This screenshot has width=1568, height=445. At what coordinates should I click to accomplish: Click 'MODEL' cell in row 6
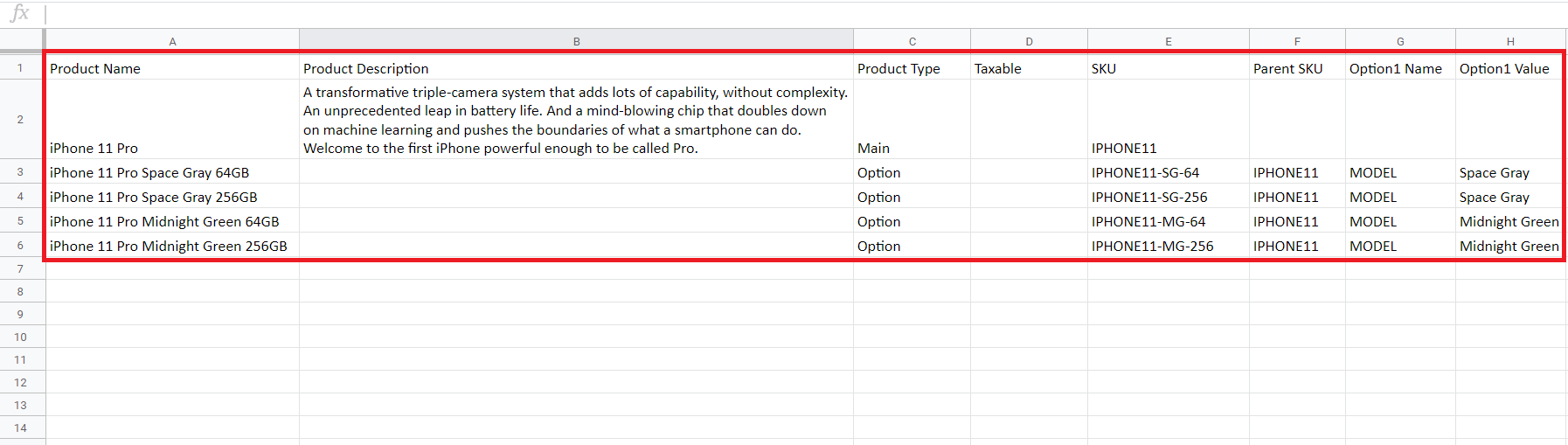click(1400, 246)
